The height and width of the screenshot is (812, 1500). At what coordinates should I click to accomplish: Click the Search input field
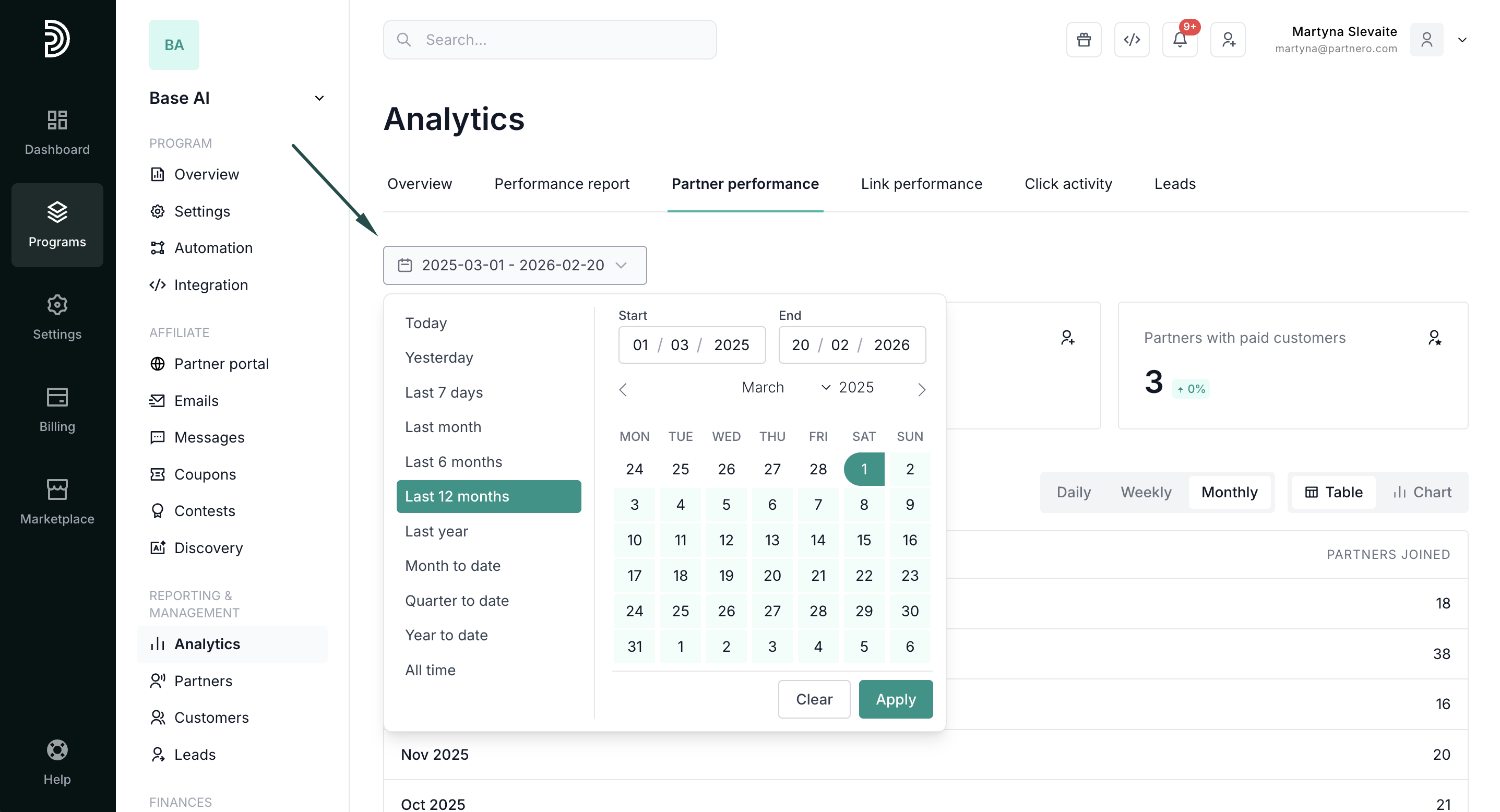tap(550, 40)
